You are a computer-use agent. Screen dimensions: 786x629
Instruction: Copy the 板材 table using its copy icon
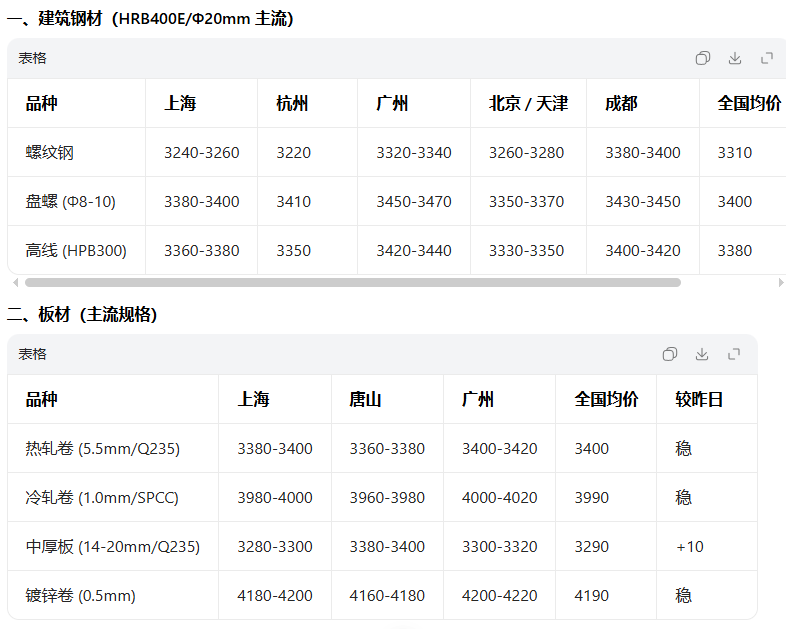tap(670, 354)
